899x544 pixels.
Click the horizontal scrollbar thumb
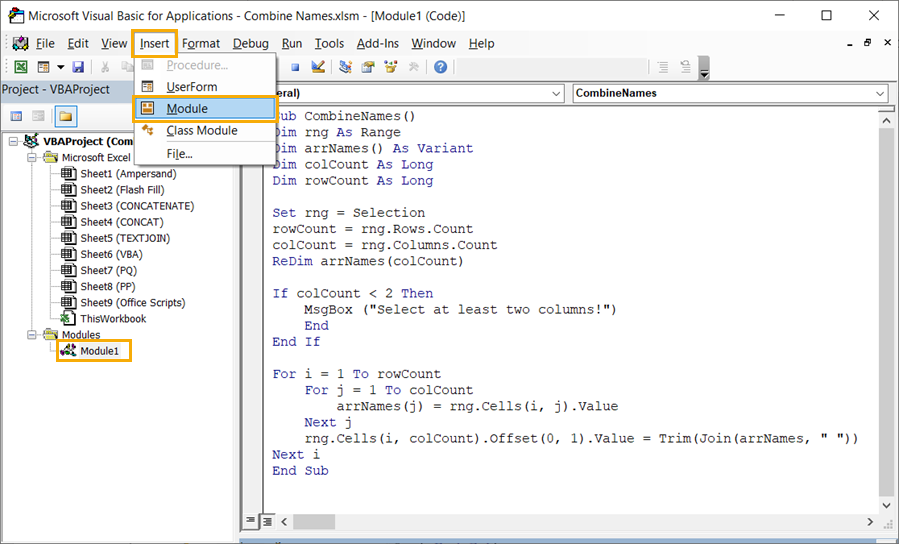314,521
